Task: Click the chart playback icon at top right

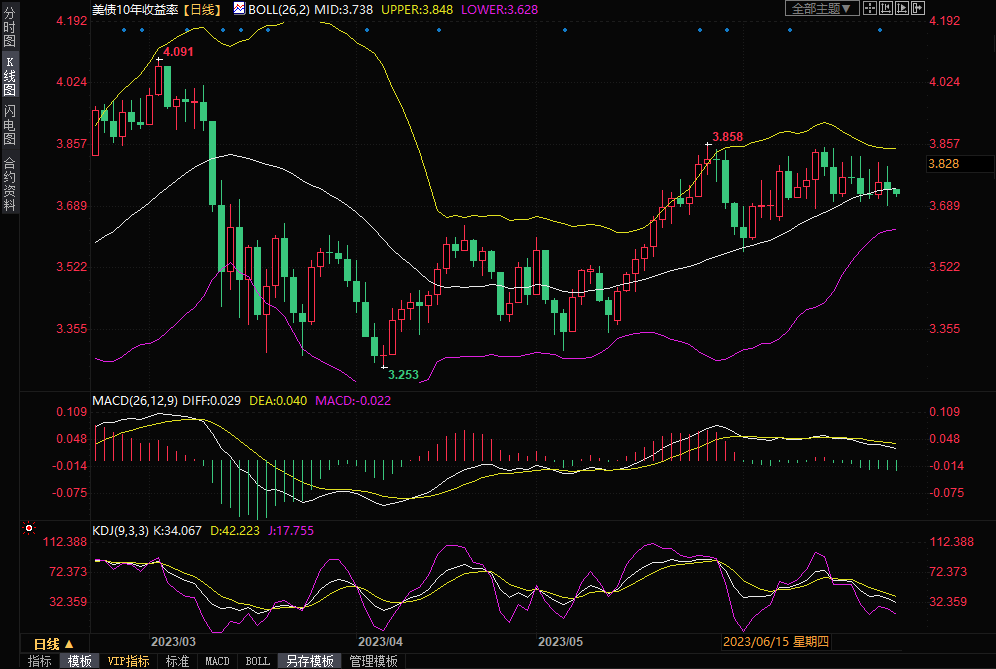Action: (901, 8)
